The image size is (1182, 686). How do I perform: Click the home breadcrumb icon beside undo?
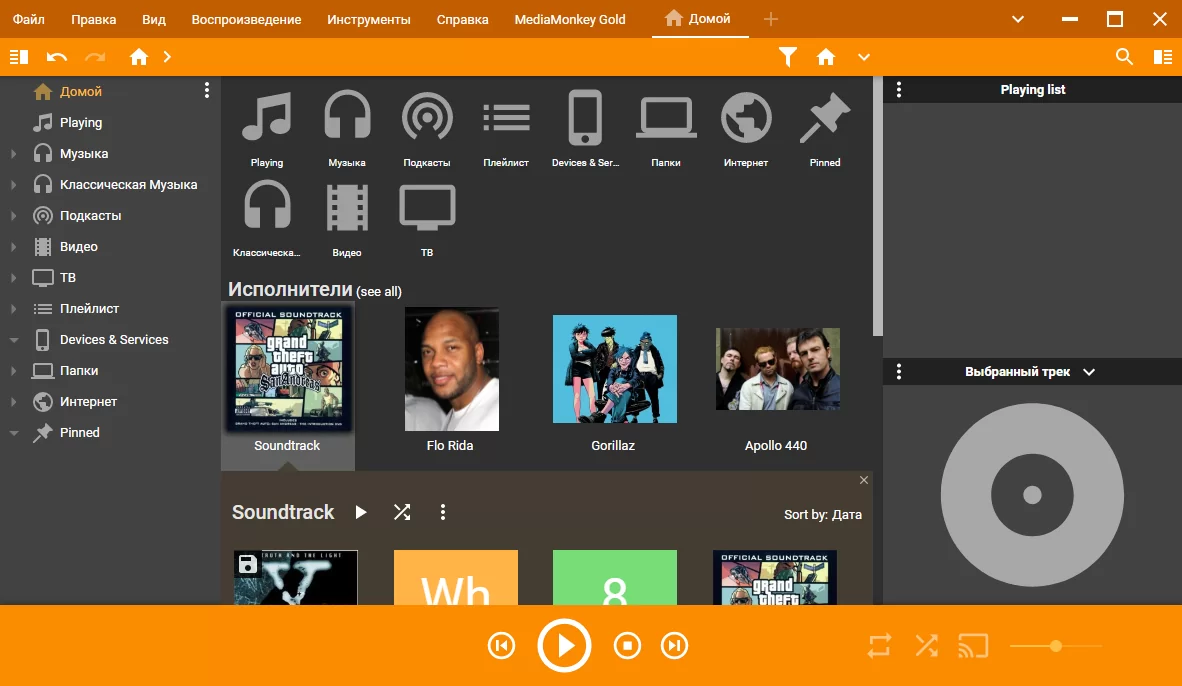139,57
